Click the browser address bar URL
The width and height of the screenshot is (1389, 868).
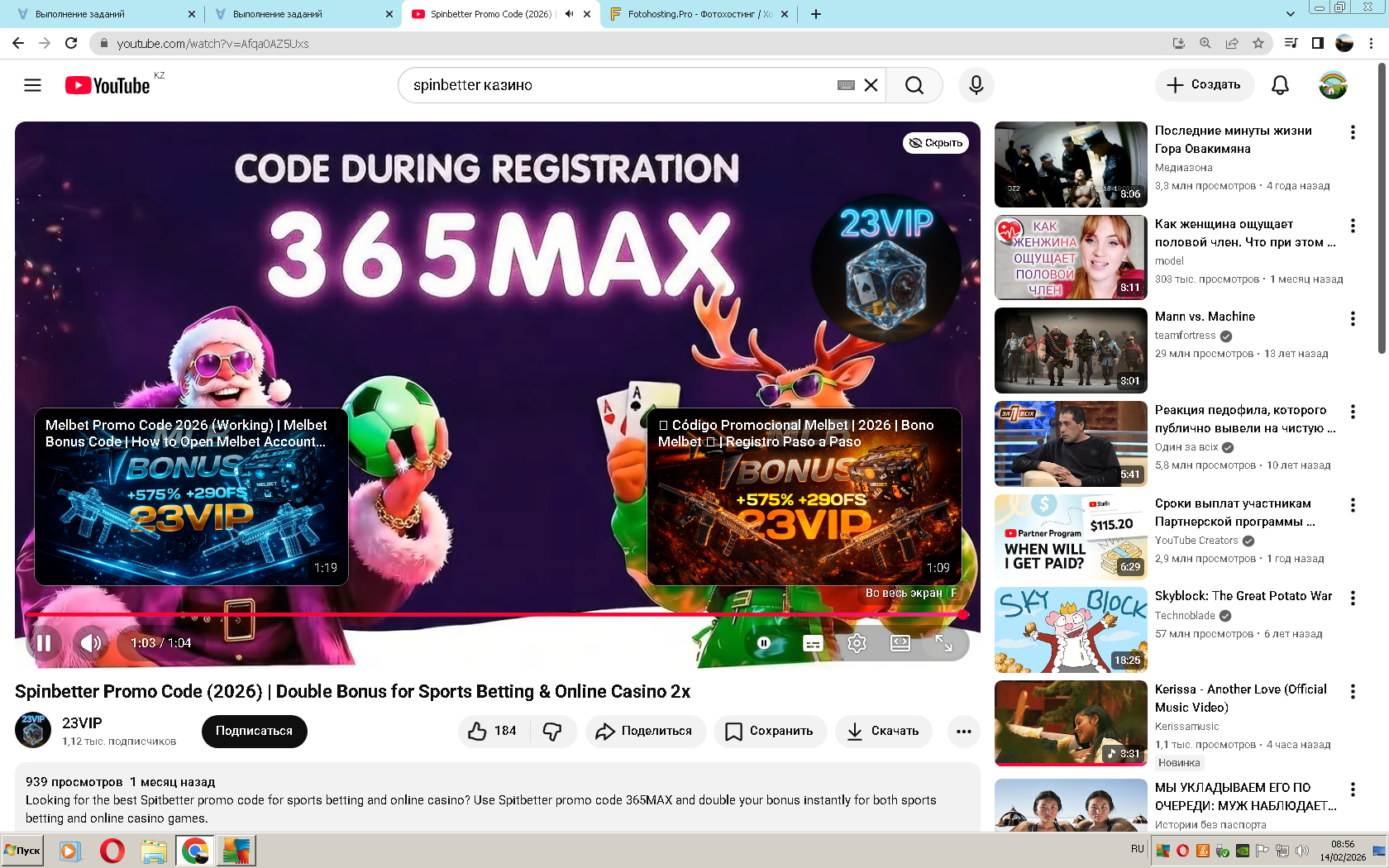(x=212, y=44)
